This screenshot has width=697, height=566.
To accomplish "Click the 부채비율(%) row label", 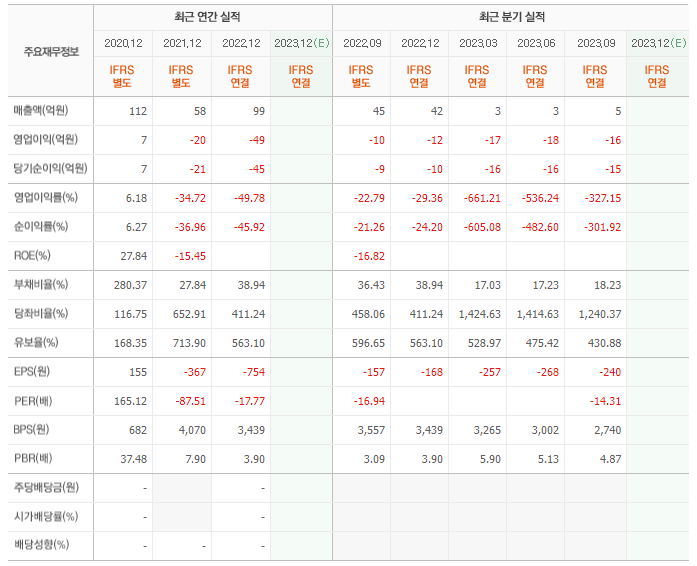I will coord(41,285).
